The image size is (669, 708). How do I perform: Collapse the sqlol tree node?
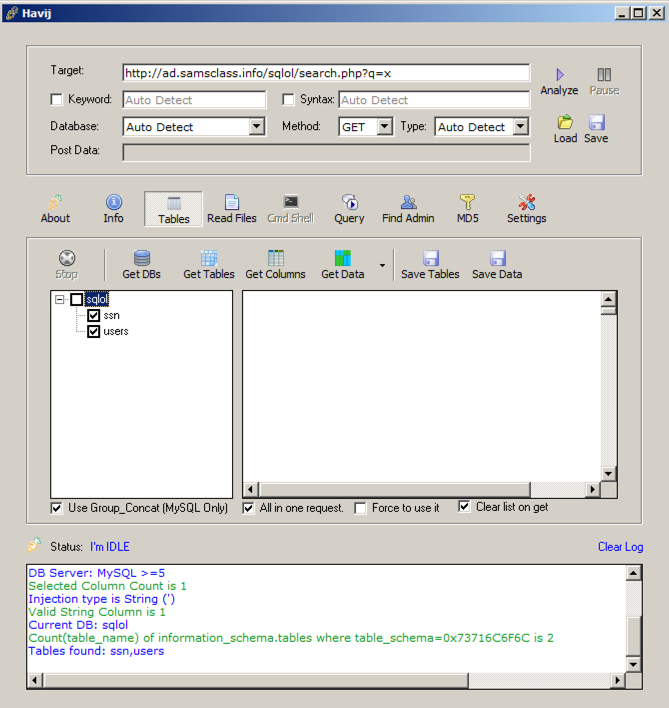click(x=60, y=299)
